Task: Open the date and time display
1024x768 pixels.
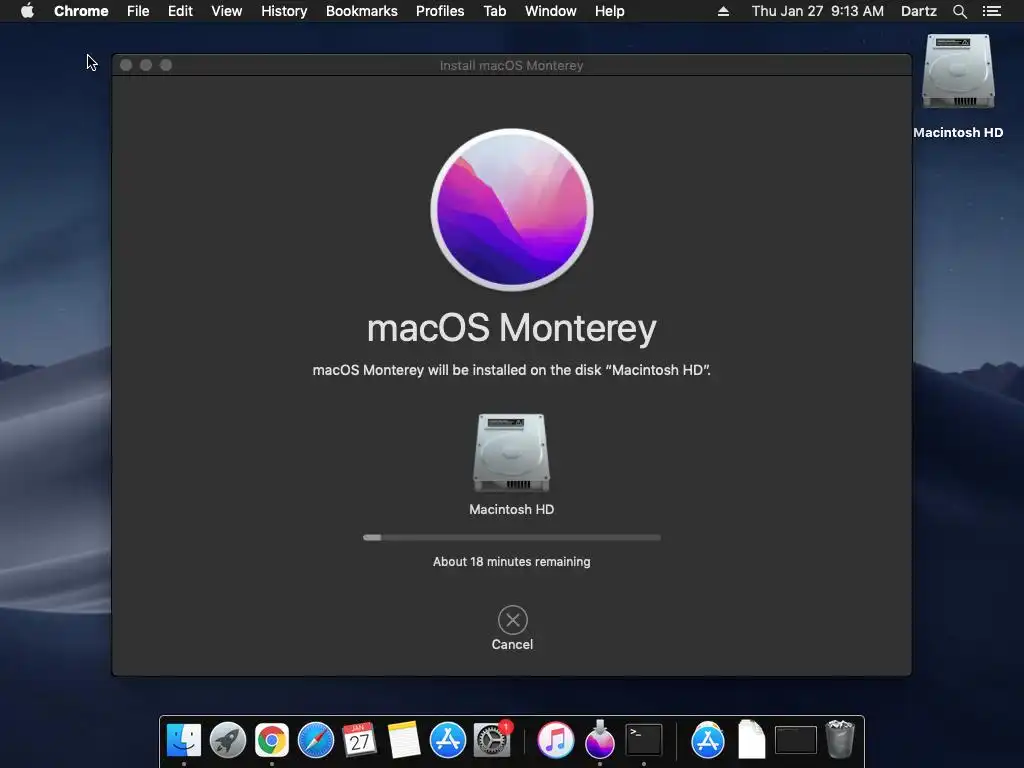Action: point(818,11)
